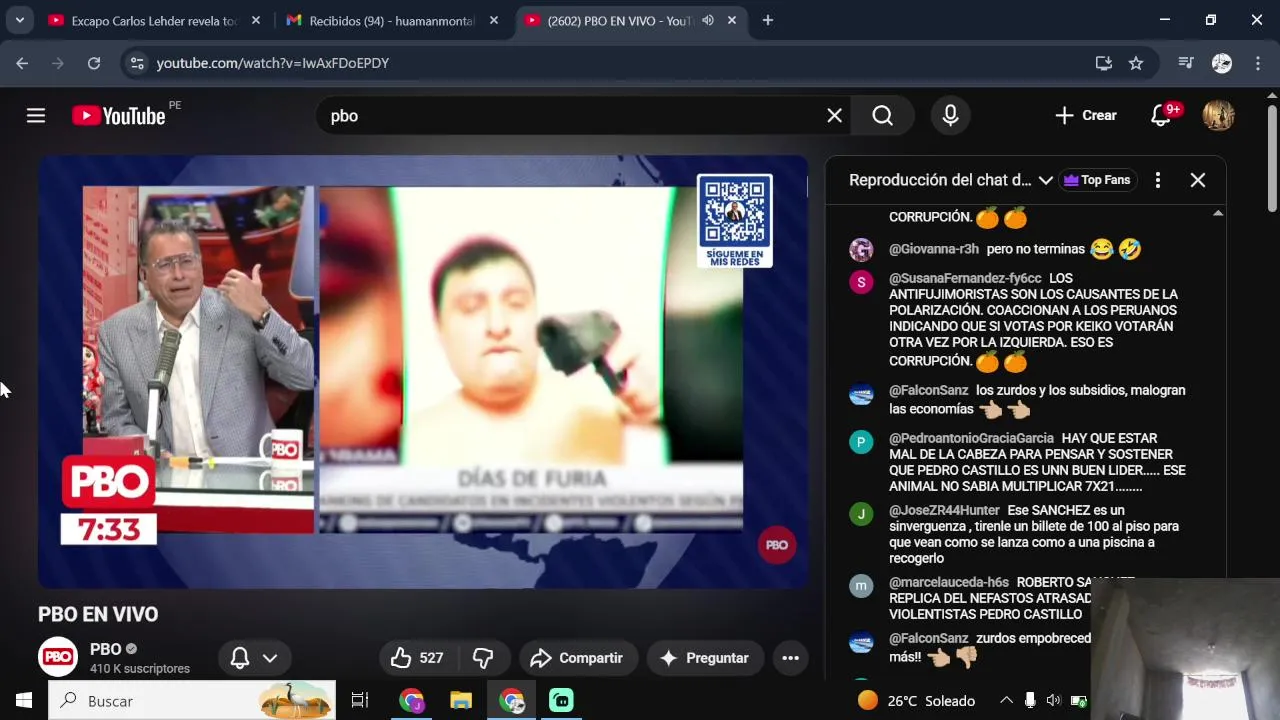
Task: Open @JoseZR44Hunter chat username
Action: click(x=944, y=510)
